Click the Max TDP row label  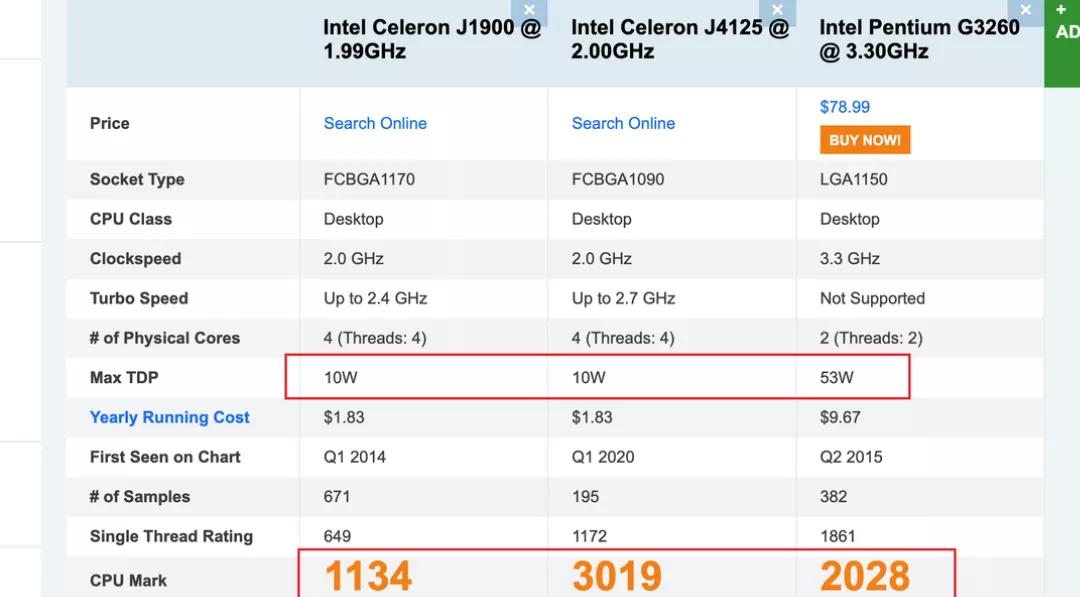click(x=124, y=377)
